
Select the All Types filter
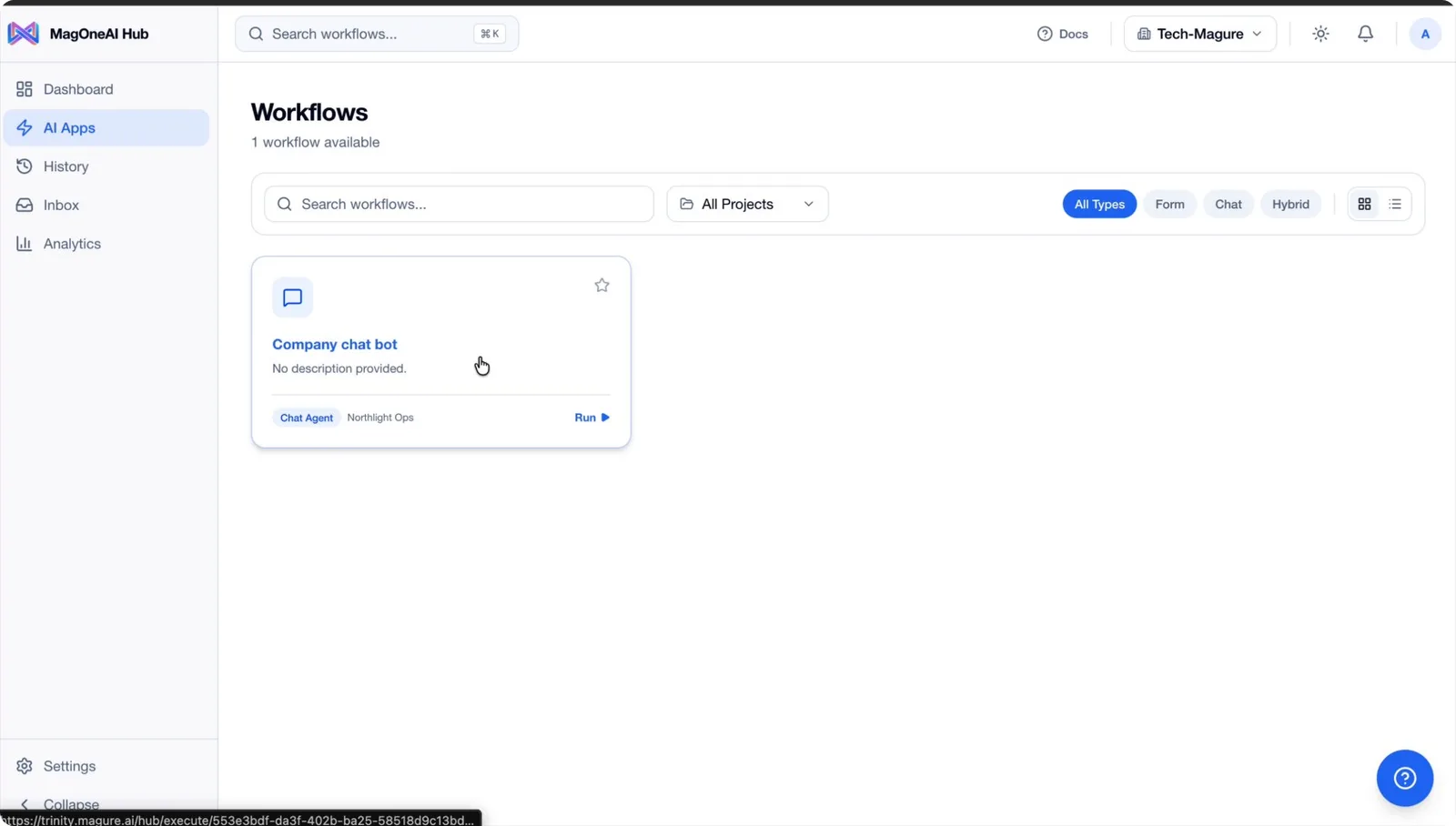(x=1099, y=204)
